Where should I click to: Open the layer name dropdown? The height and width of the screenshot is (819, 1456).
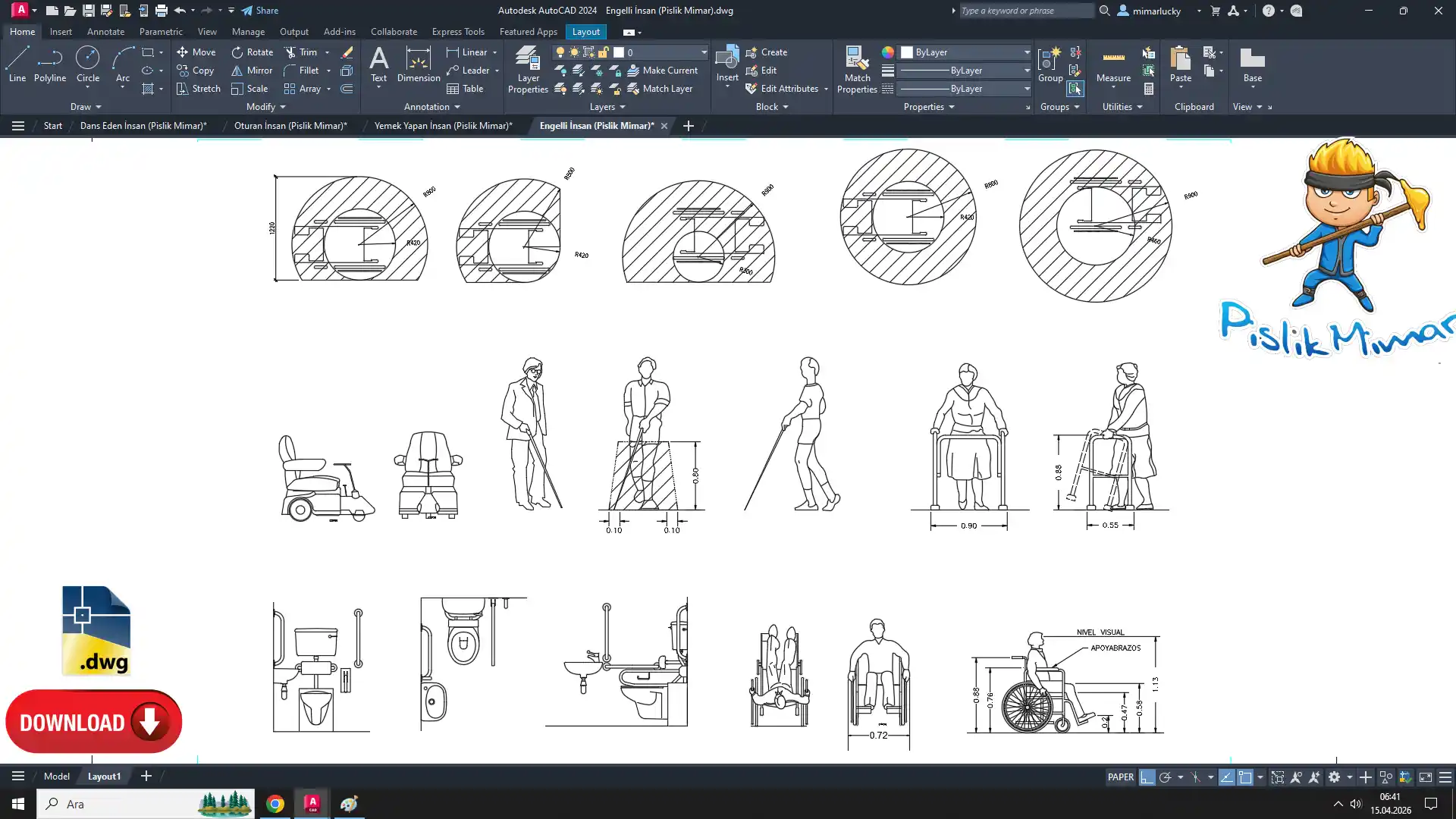click(703, 52)
